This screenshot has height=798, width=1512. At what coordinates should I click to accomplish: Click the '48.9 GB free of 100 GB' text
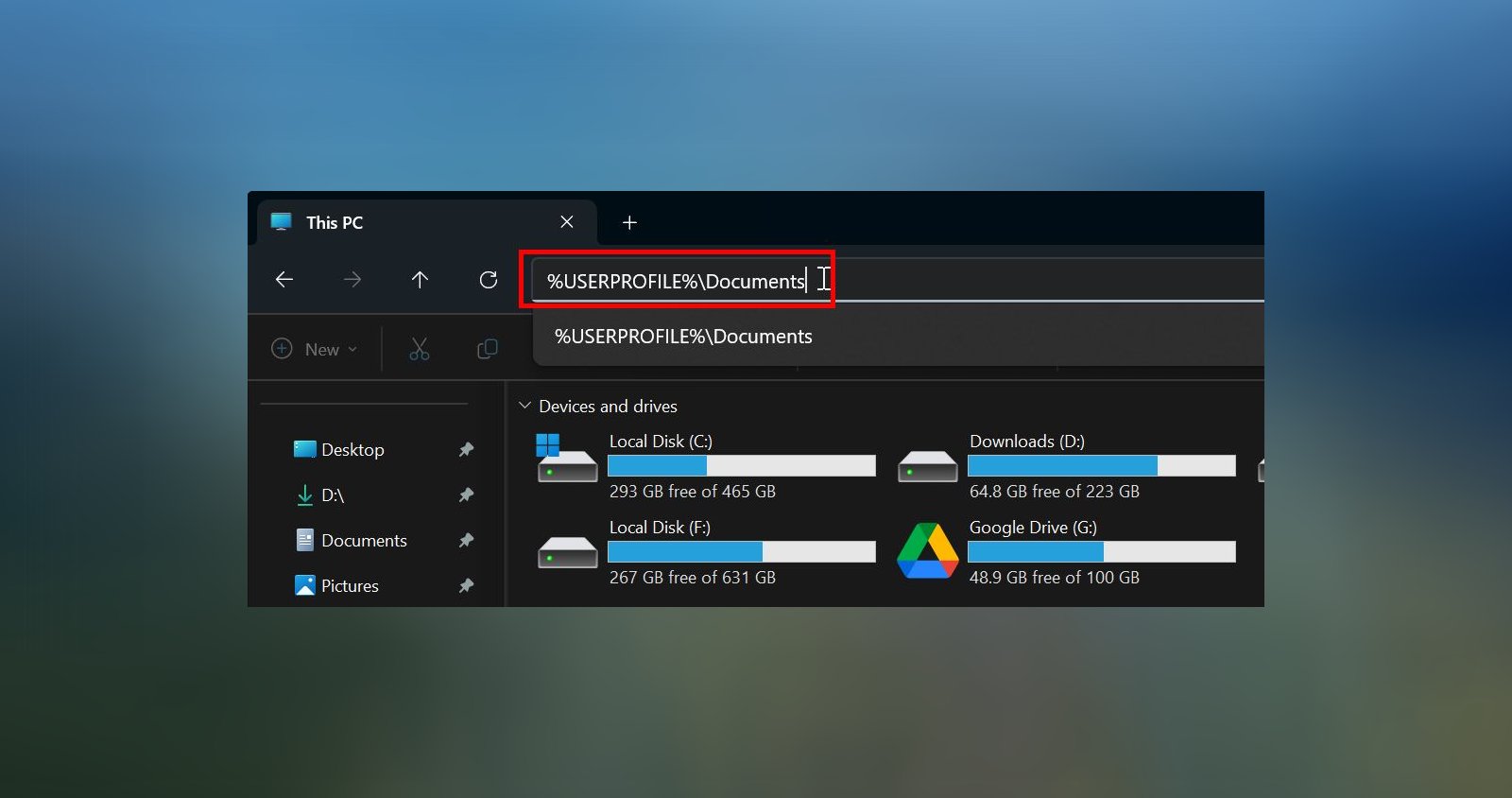[1055, 578]
